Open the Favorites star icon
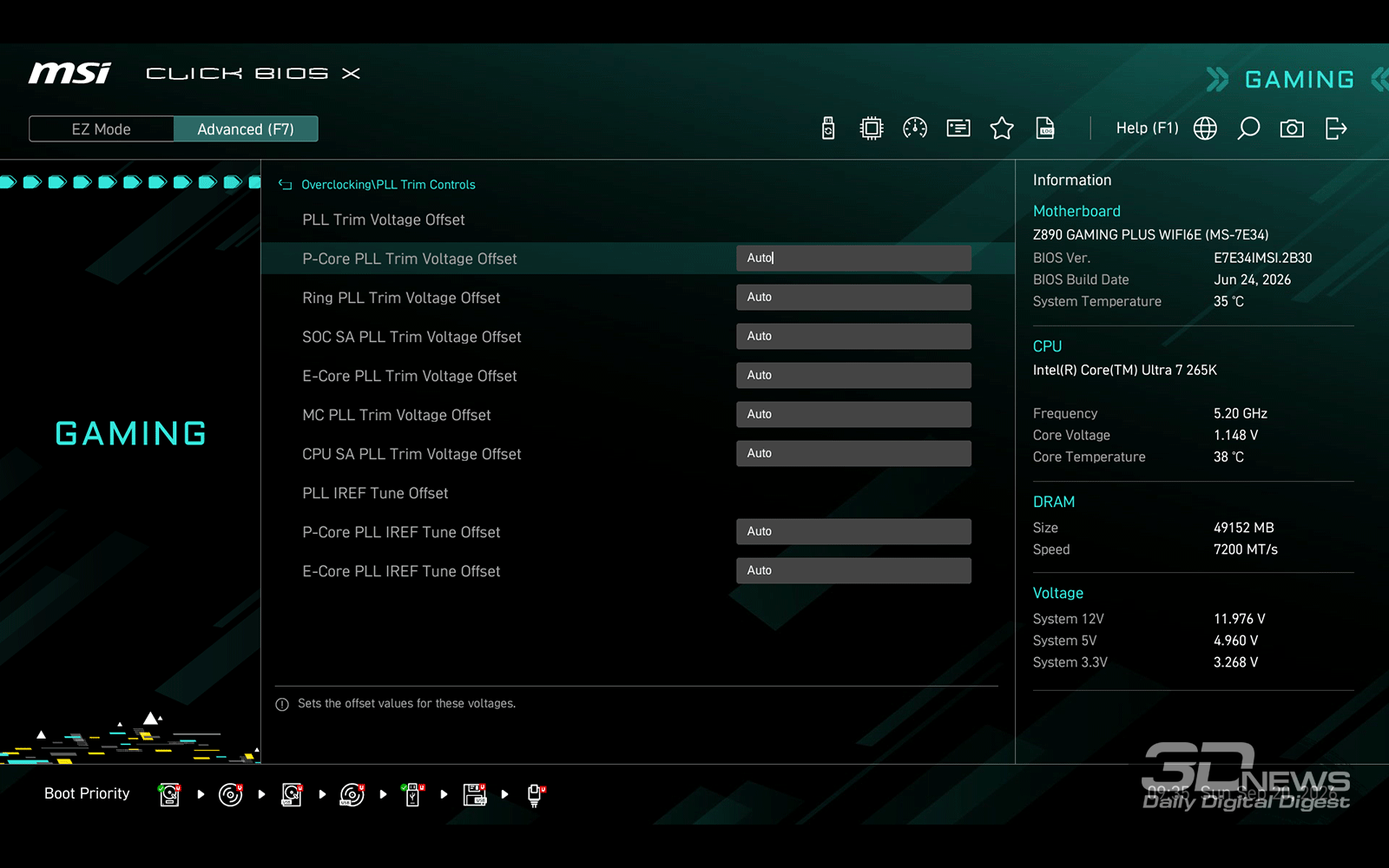 coord(1002,128)
